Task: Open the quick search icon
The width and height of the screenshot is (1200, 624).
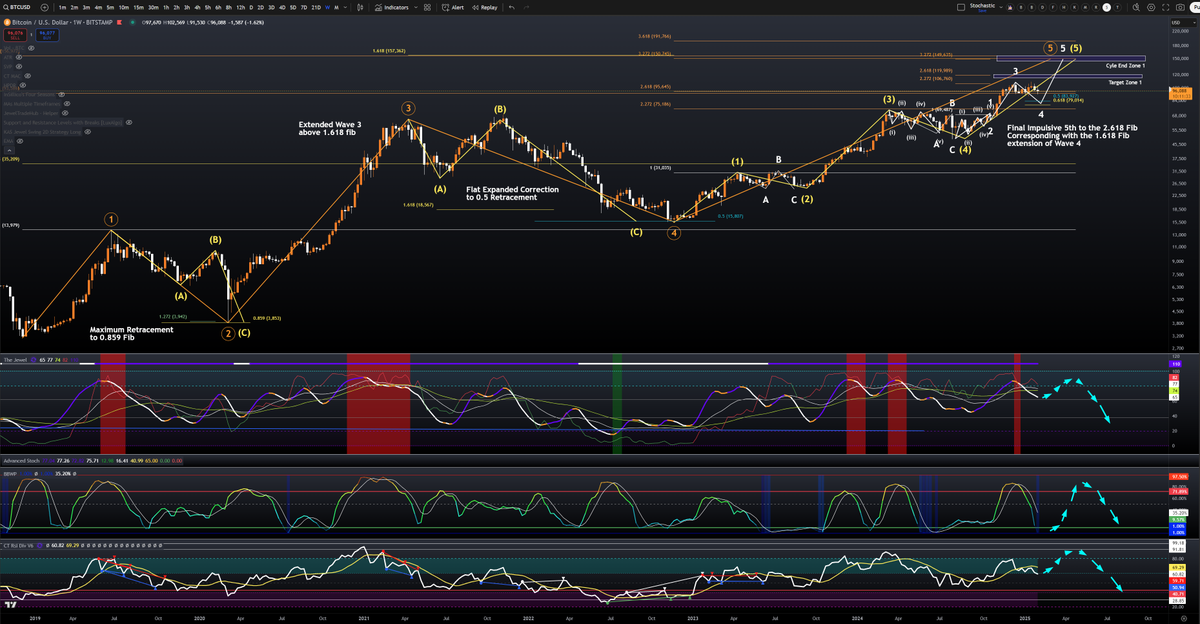Action: [1136, 7]
